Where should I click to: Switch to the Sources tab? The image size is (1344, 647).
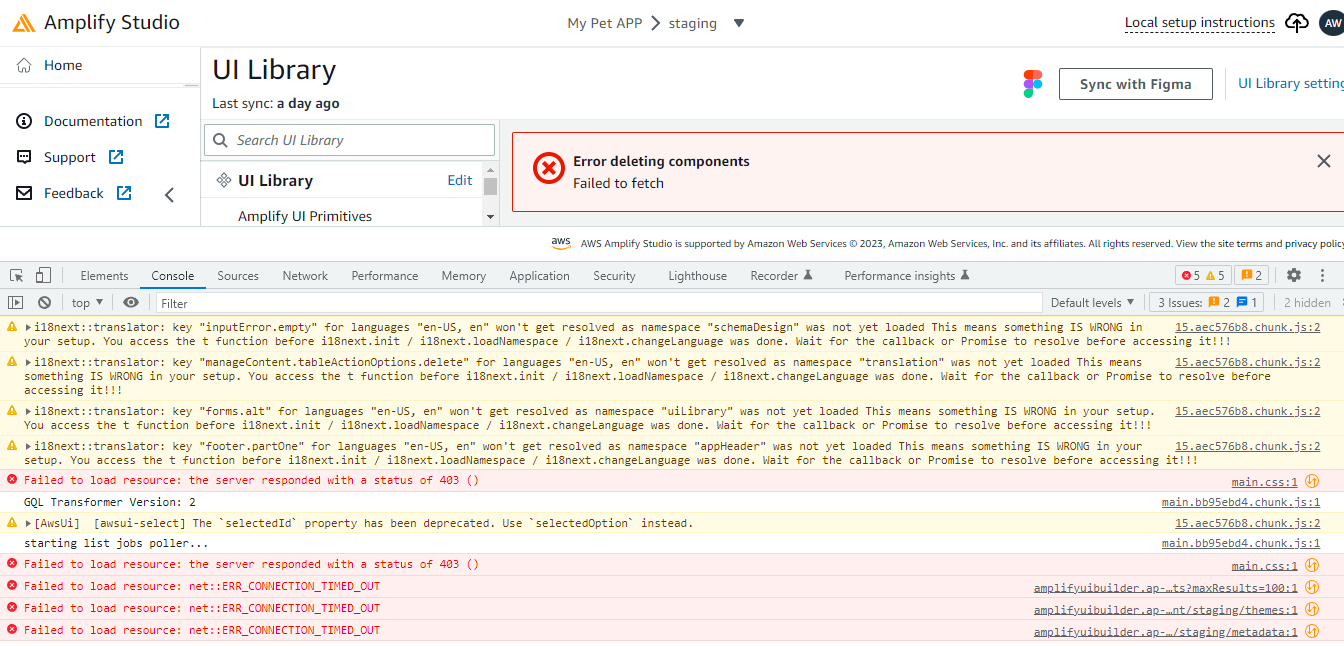pyautogui.click(x=238, y=276)
